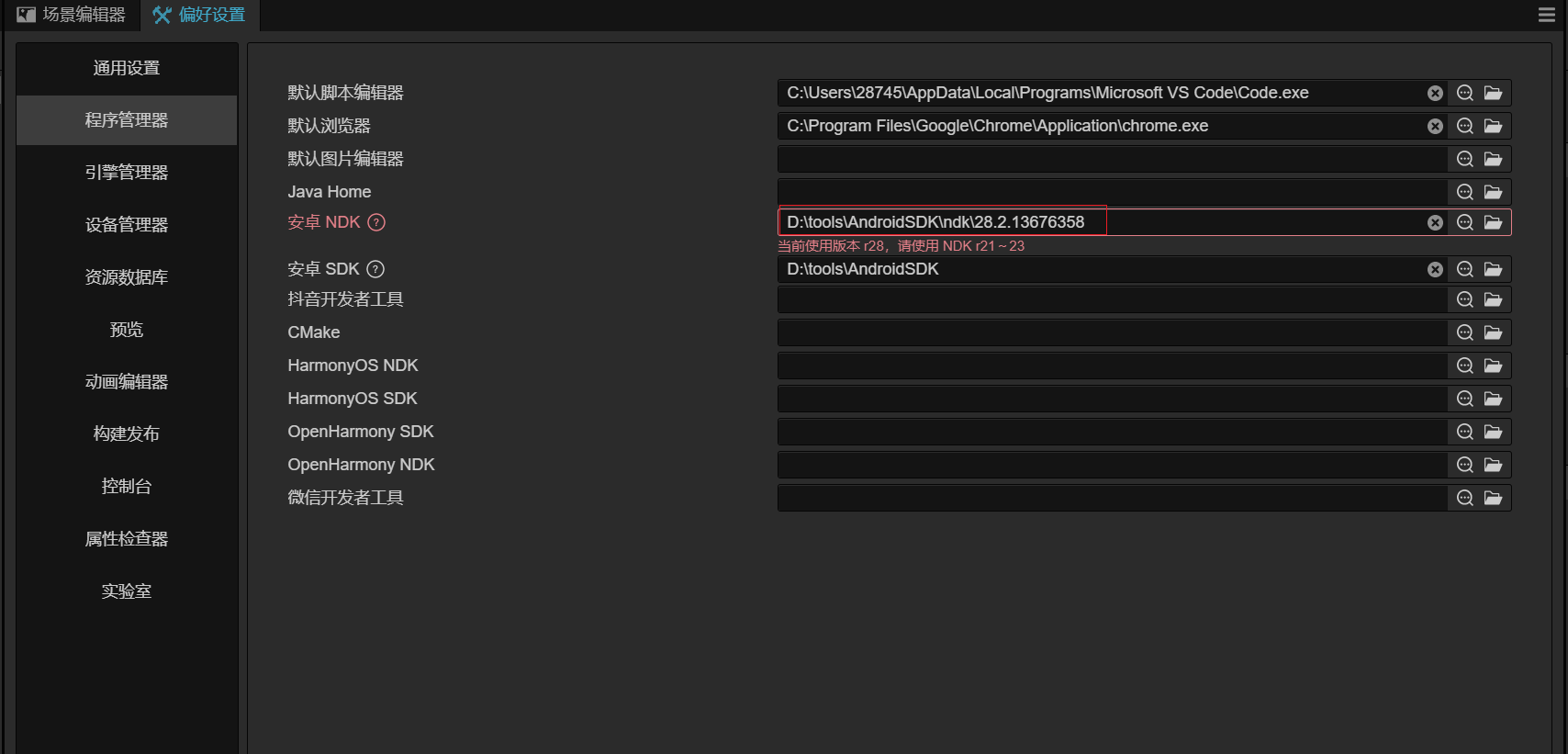Switch to the 场景编辑器 tab
Screen dimensions: 1568x754
72,15
